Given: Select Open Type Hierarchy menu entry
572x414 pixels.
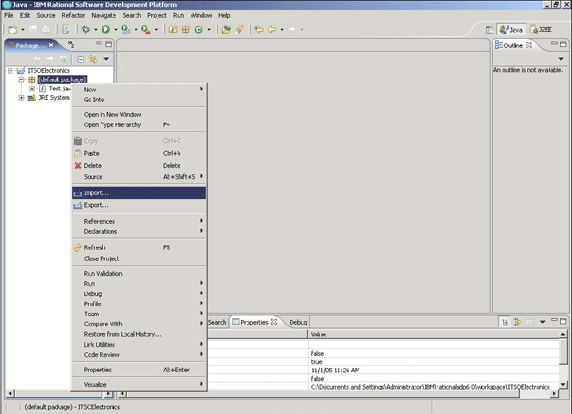Looking at the screenshot, I should pos(139,125).
